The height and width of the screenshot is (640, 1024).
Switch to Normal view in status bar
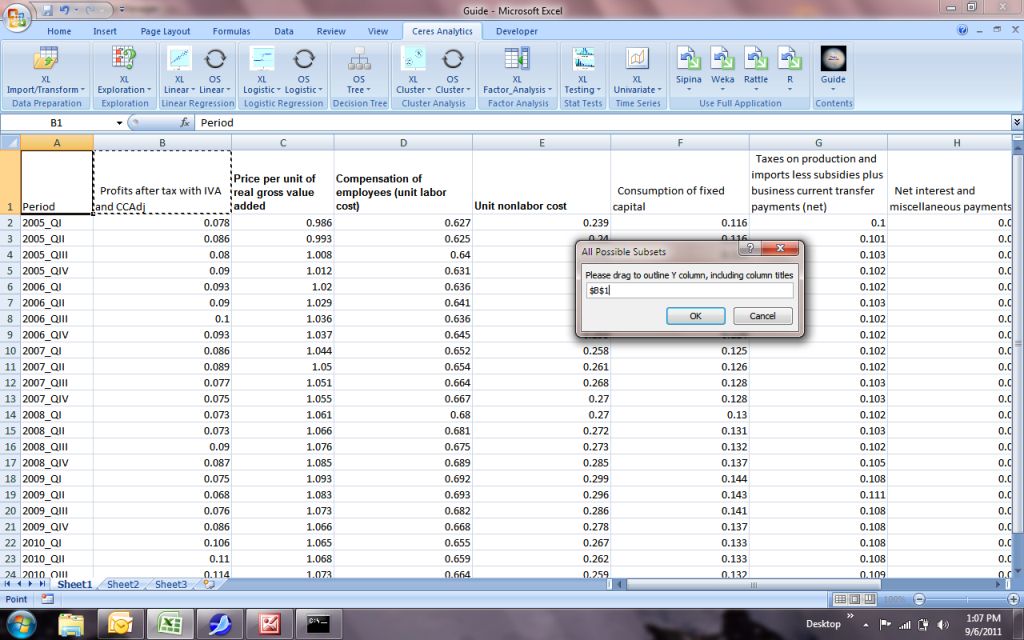(x=840, y=599)
